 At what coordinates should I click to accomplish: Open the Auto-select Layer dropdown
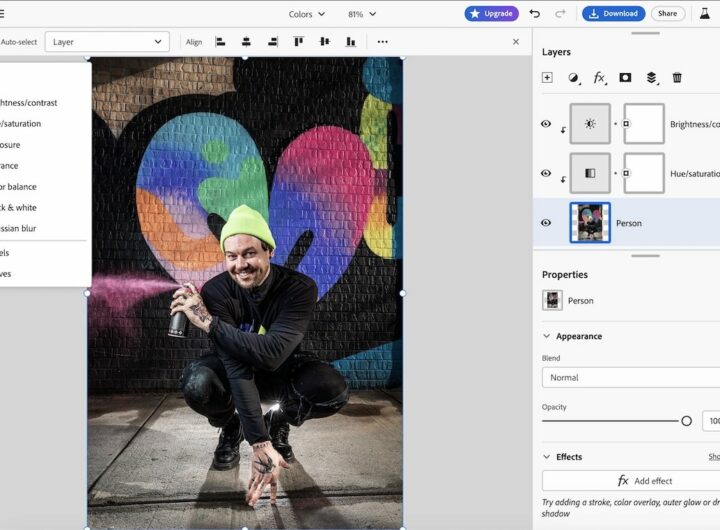pyautogui.click(x=107, y=42)
